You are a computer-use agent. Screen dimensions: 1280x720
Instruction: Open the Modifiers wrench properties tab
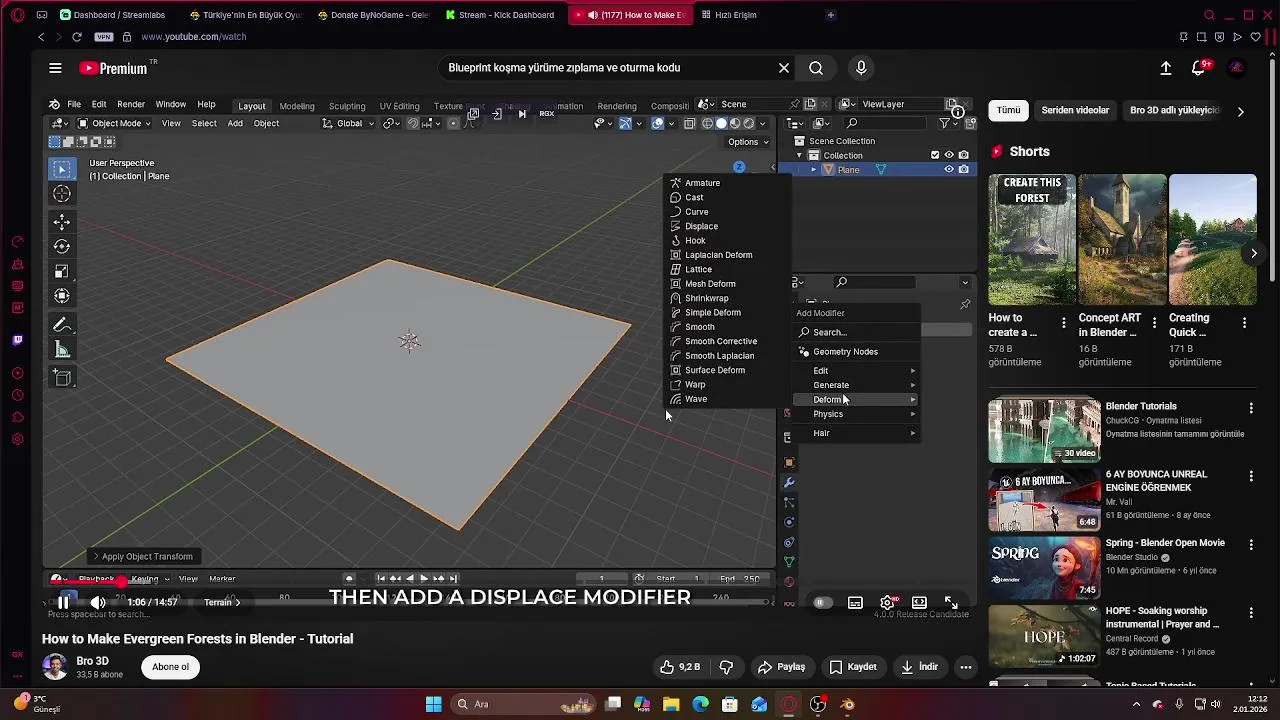tap(789, 482)
